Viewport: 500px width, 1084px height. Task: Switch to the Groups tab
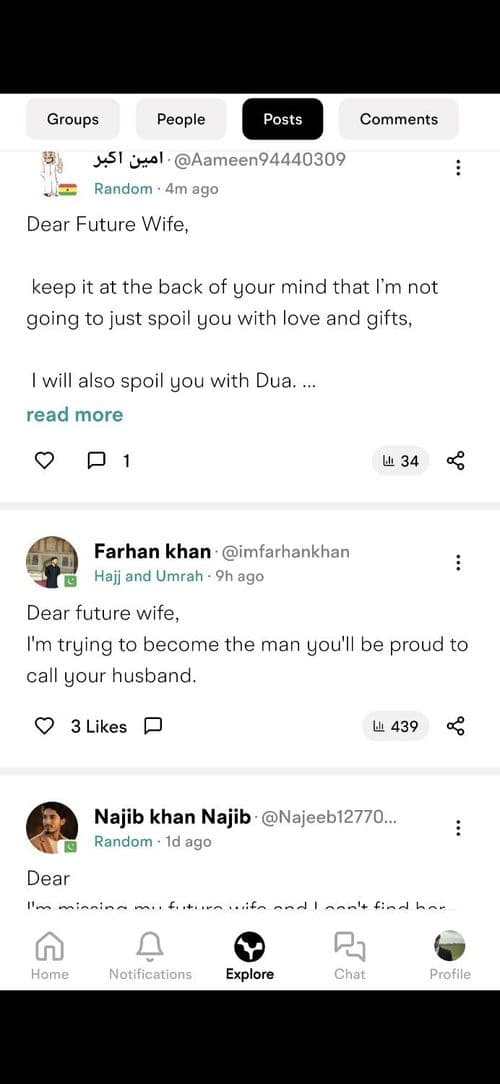(73, 119)
